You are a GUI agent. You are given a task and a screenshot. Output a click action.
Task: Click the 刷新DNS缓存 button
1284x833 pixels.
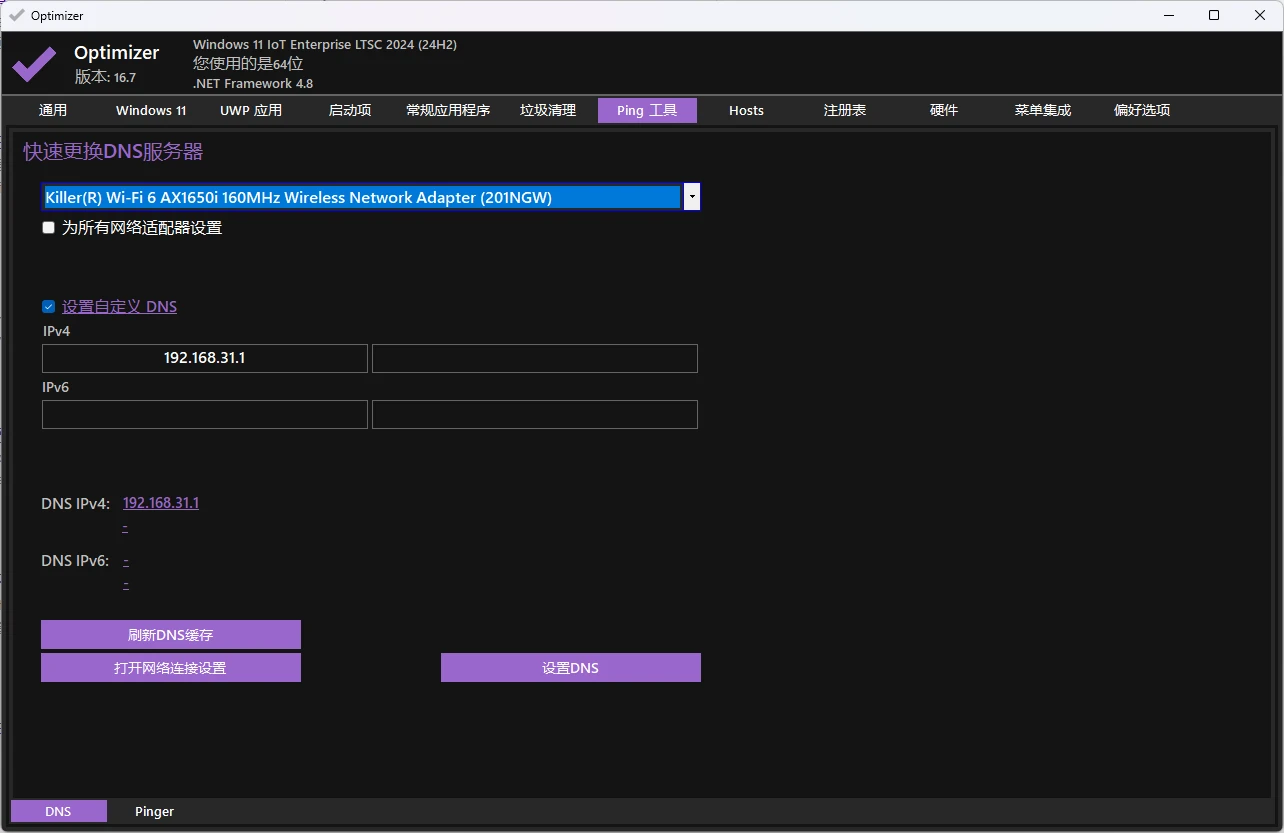click(x=171, y=634)
